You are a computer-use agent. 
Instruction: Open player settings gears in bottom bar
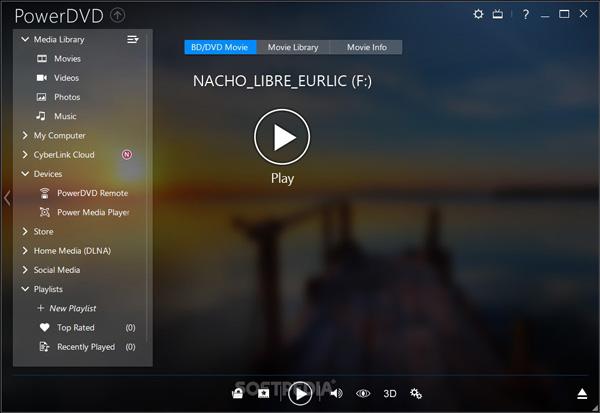(416, 393)
